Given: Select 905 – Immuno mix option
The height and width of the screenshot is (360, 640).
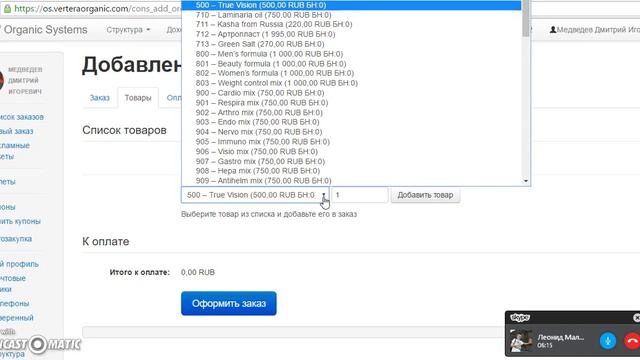Looking at the screenshot, I should [351, 142].
